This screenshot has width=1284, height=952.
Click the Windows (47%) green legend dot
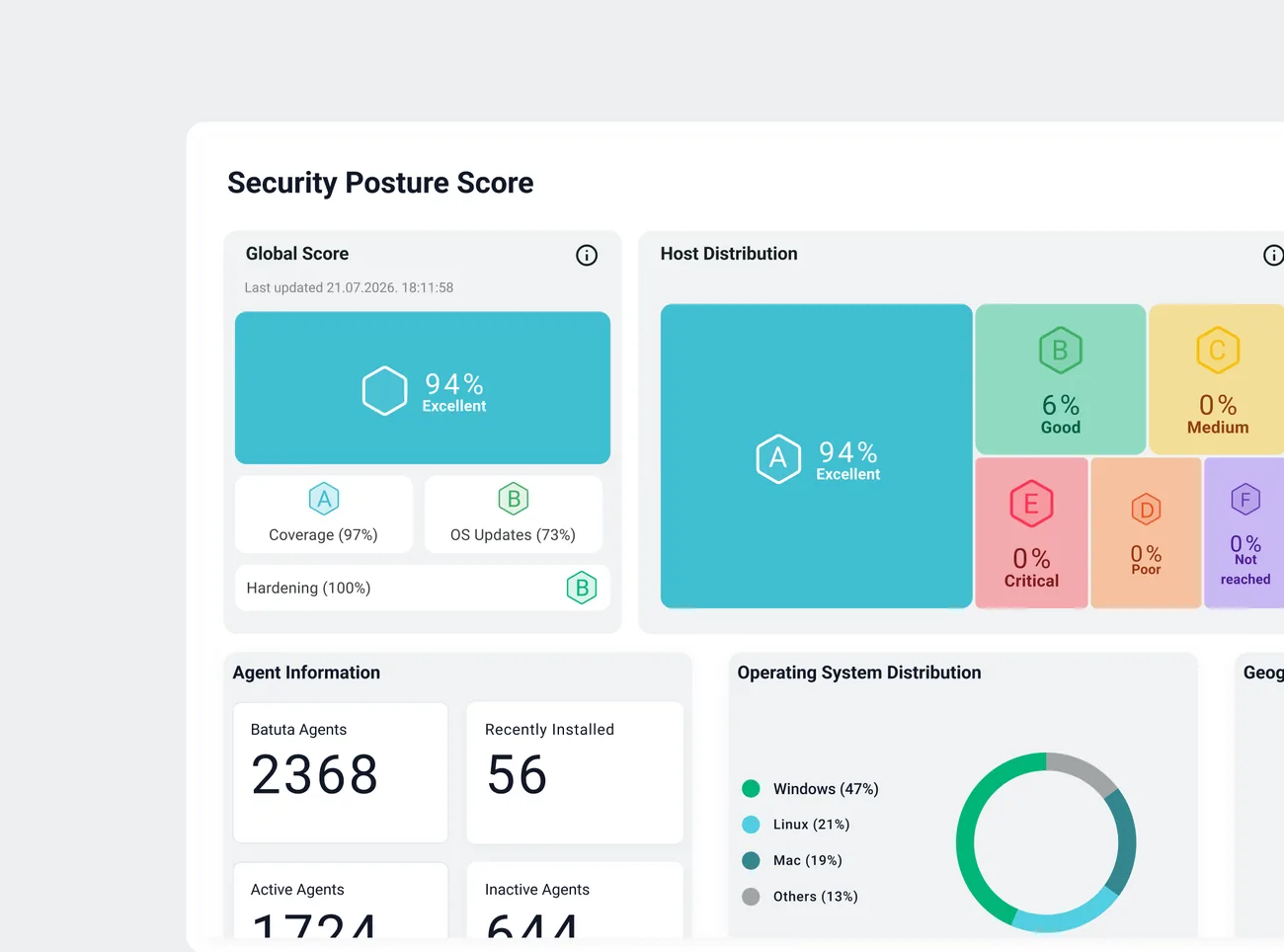(x=751, y=788)
